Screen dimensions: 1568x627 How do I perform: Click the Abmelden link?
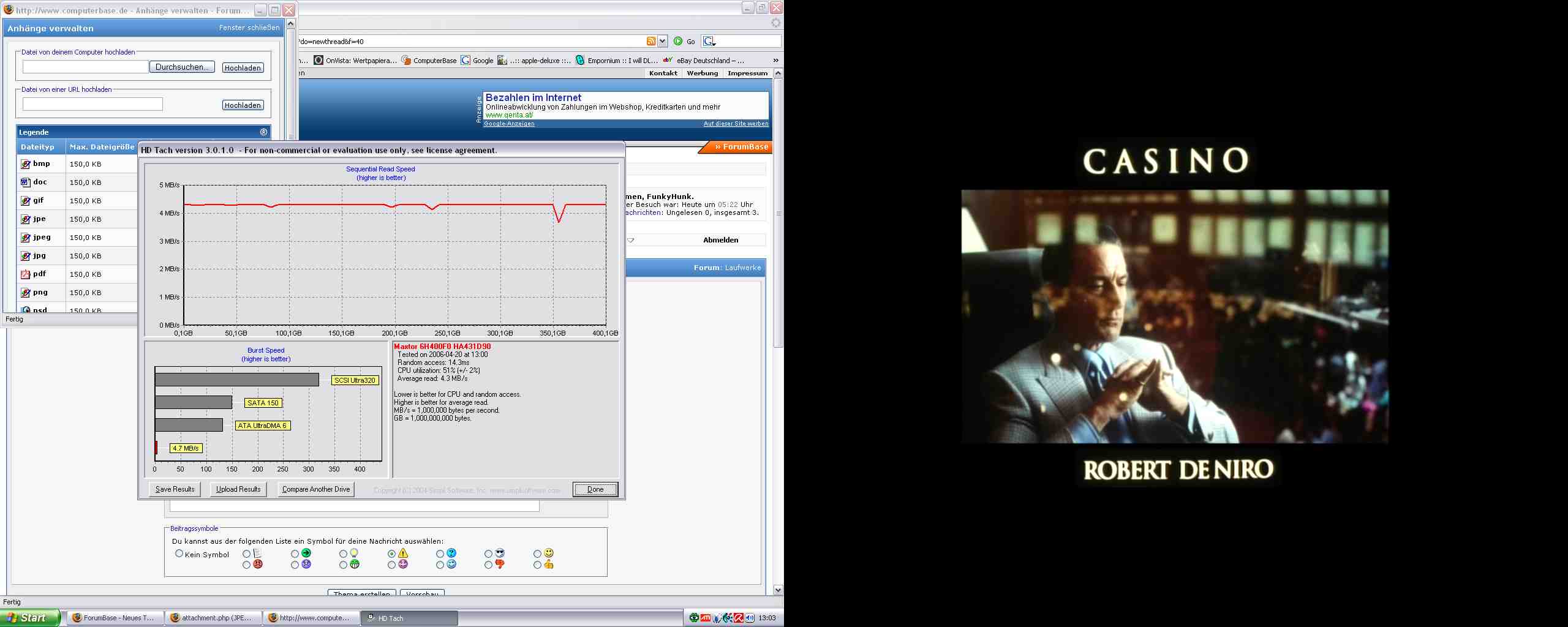[721, 240]
